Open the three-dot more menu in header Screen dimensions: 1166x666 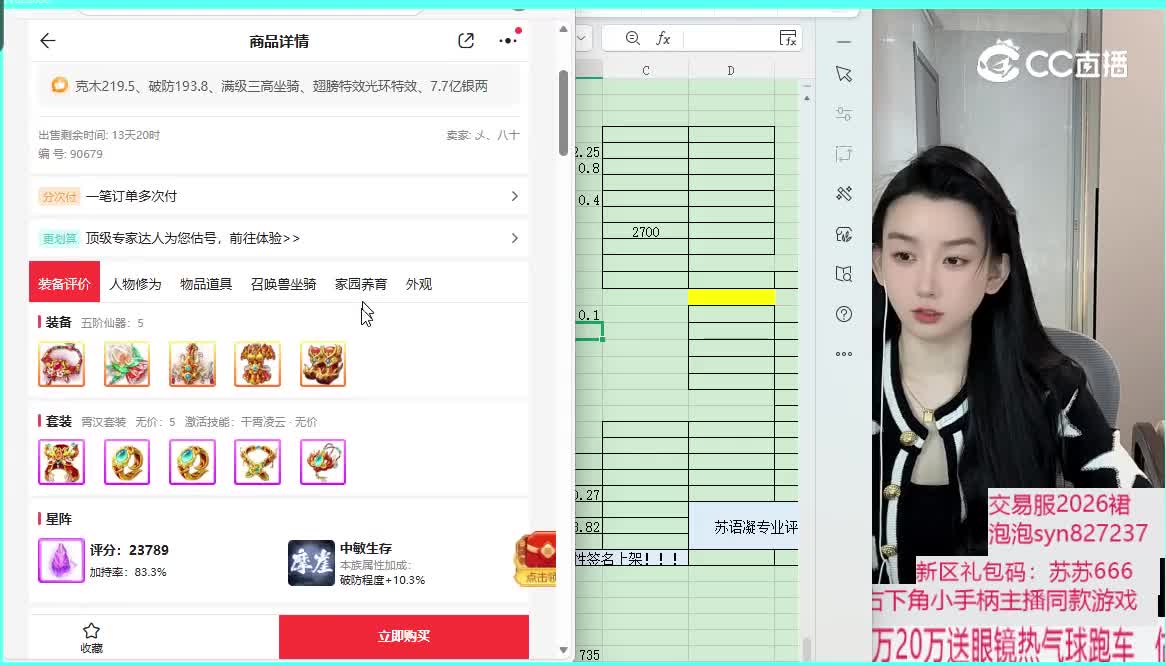(x=508, y=40)
